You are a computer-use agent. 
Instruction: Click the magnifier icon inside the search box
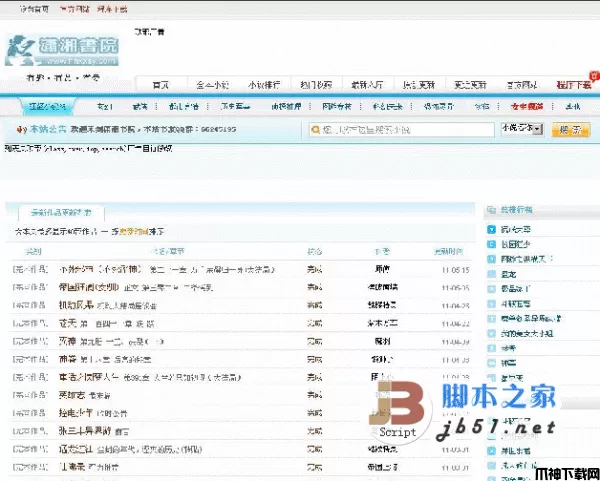point(316,129)
